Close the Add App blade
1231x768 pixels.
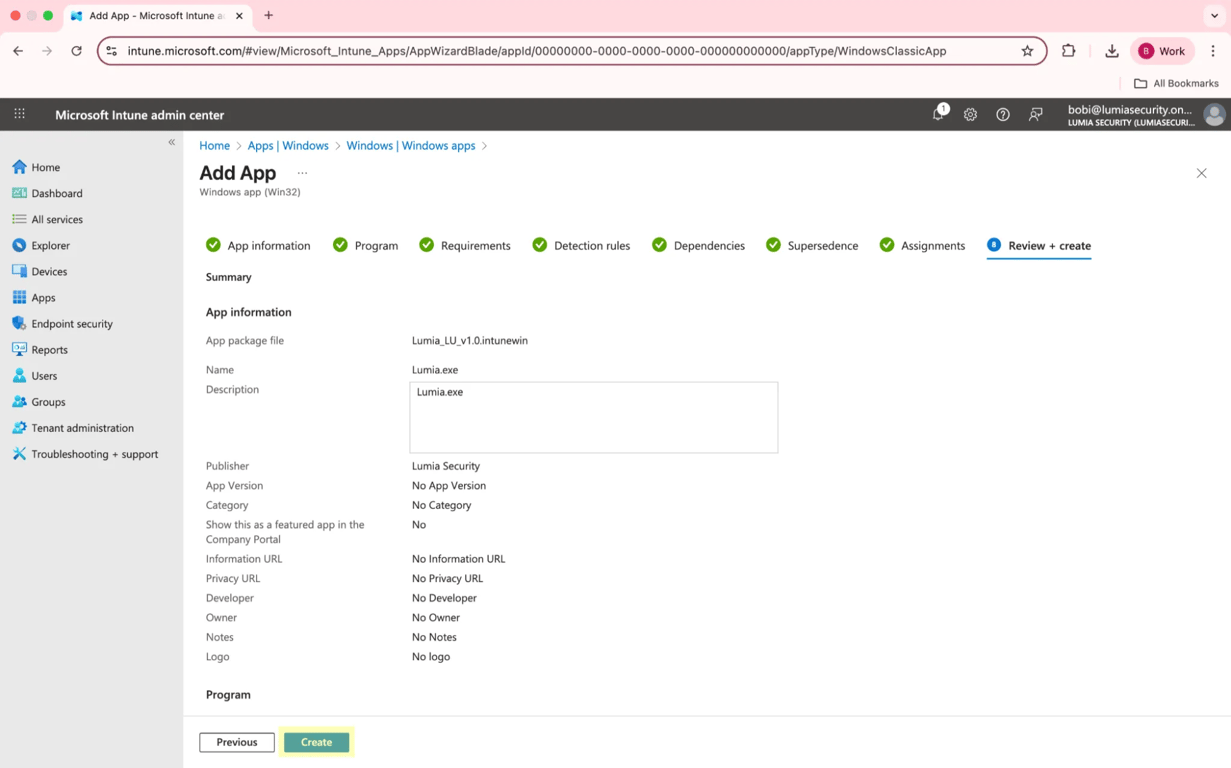pos(1201,173)
